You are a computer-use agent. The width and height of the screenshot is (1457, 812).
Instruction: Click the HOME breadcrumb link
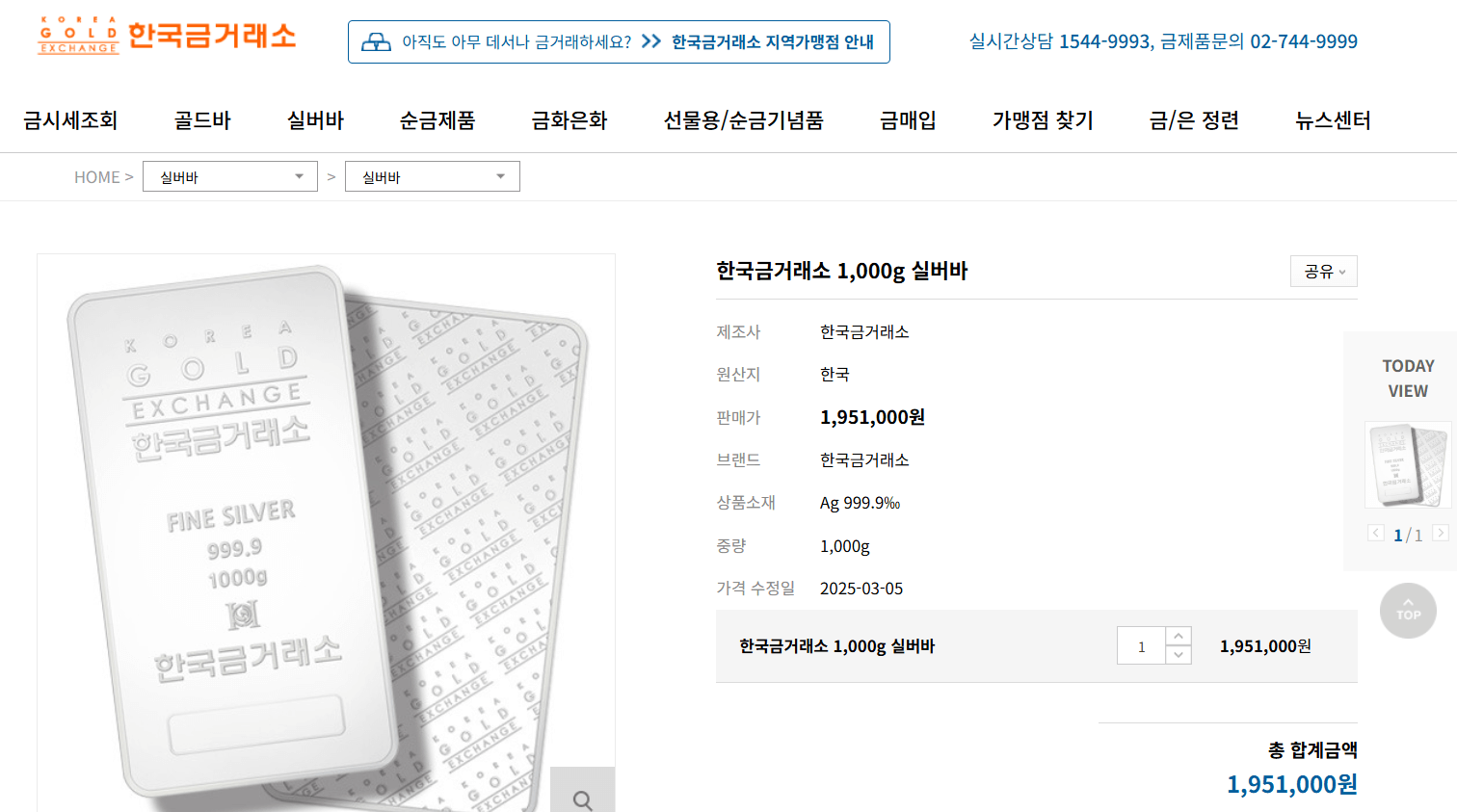97,177
